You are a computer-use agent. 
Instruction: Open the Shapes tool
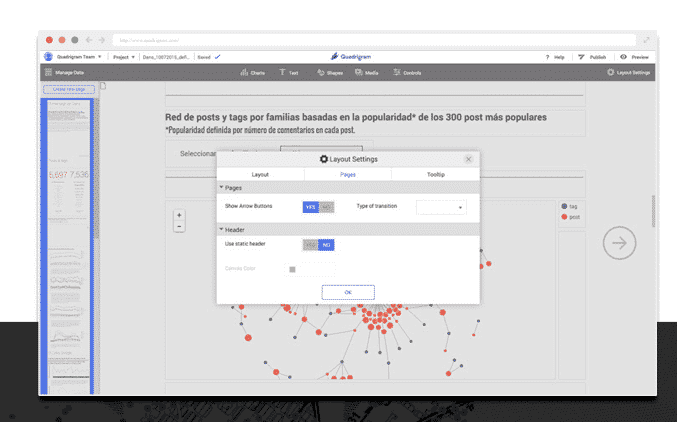pyautogui.click(x=328, y=73)
